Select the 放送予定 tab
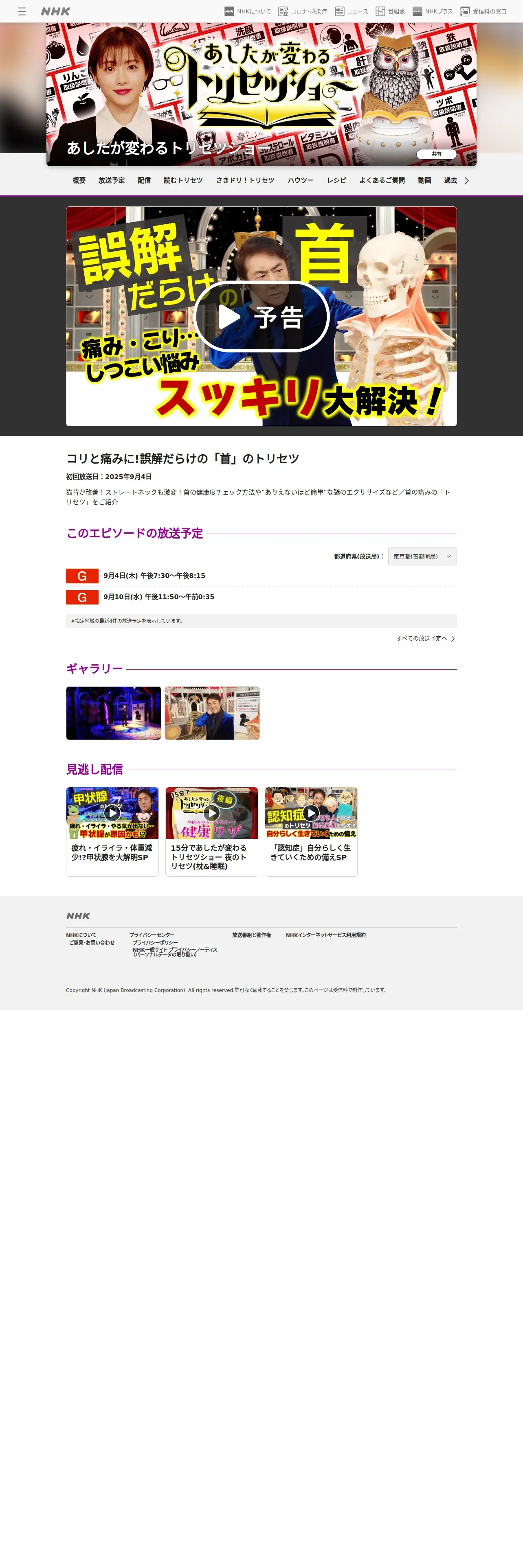Image resolution: width=523 pixels, height=1568 pixels. pyautogui.click(x=112, y=181)
